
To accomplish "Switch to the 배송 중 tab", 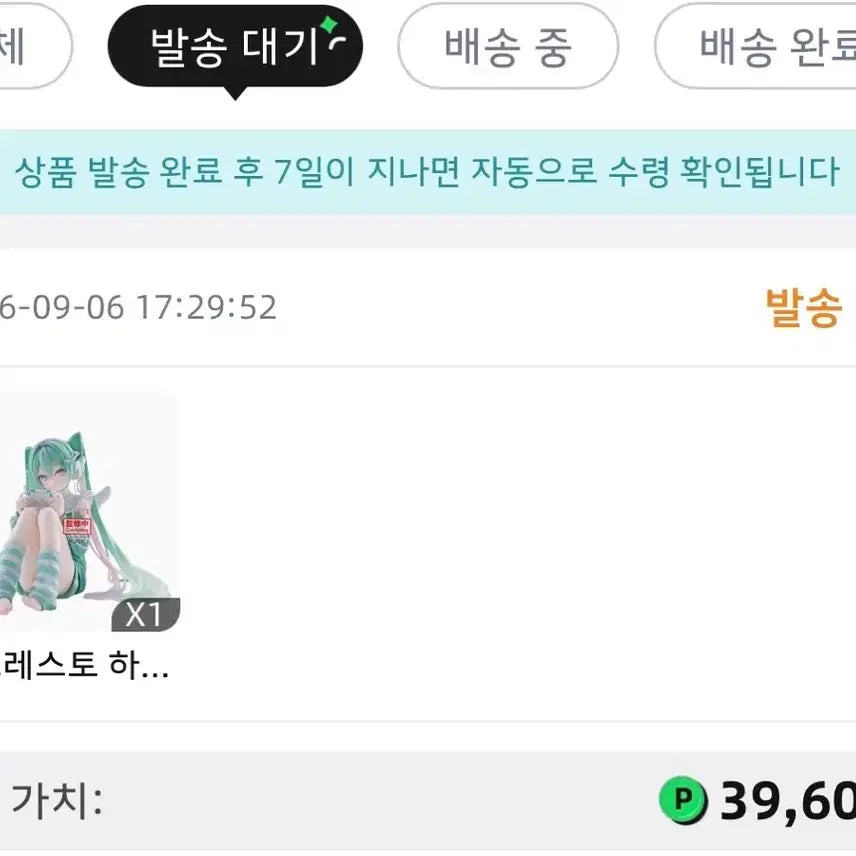I will point(508,46).
